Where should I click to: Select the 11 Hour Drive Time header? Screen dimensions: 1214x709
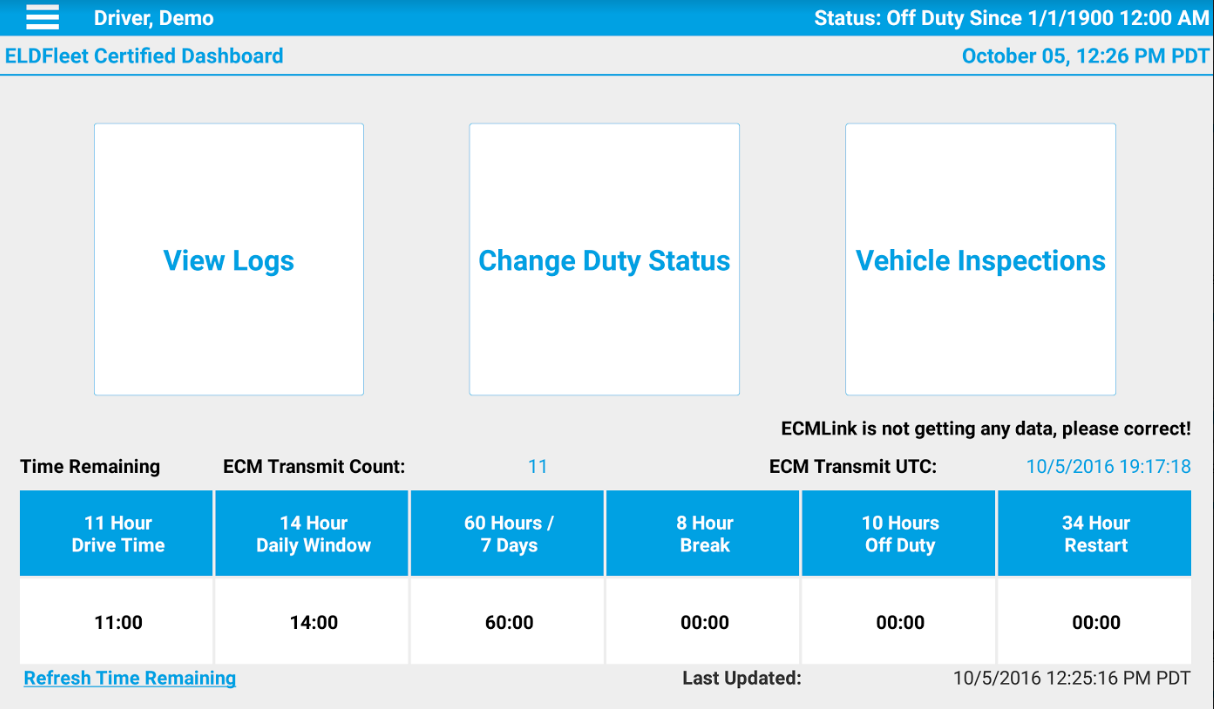(118, 534)
